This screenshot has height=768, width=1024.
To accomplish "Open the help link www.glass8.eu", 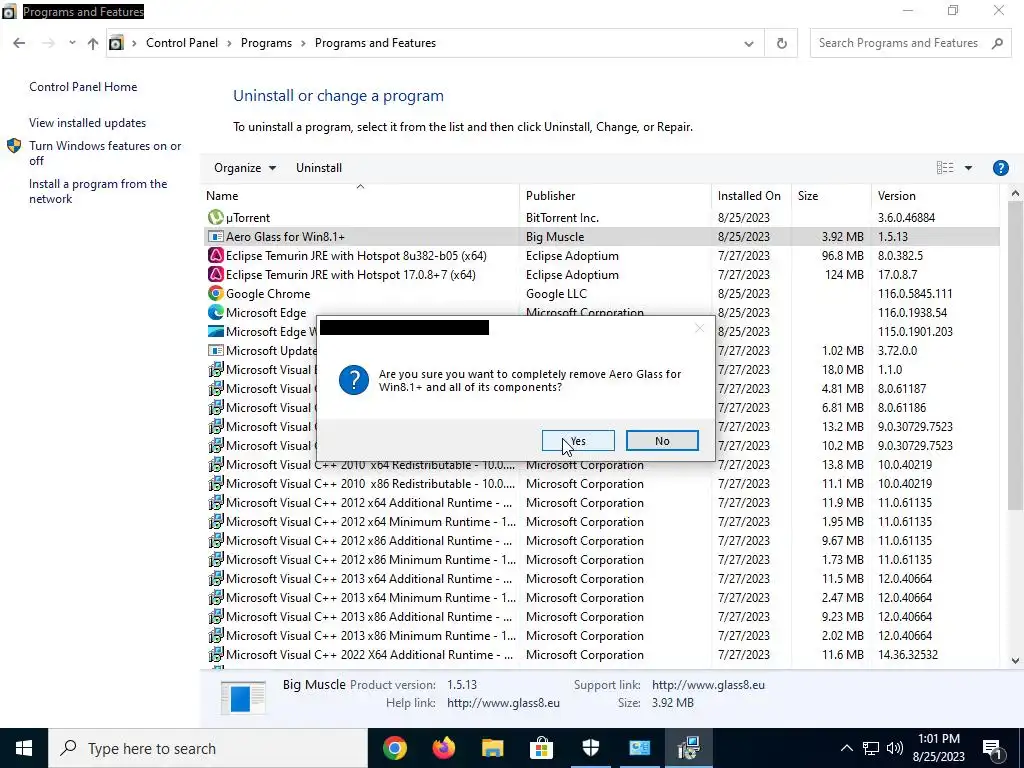I will coord(503,703).
